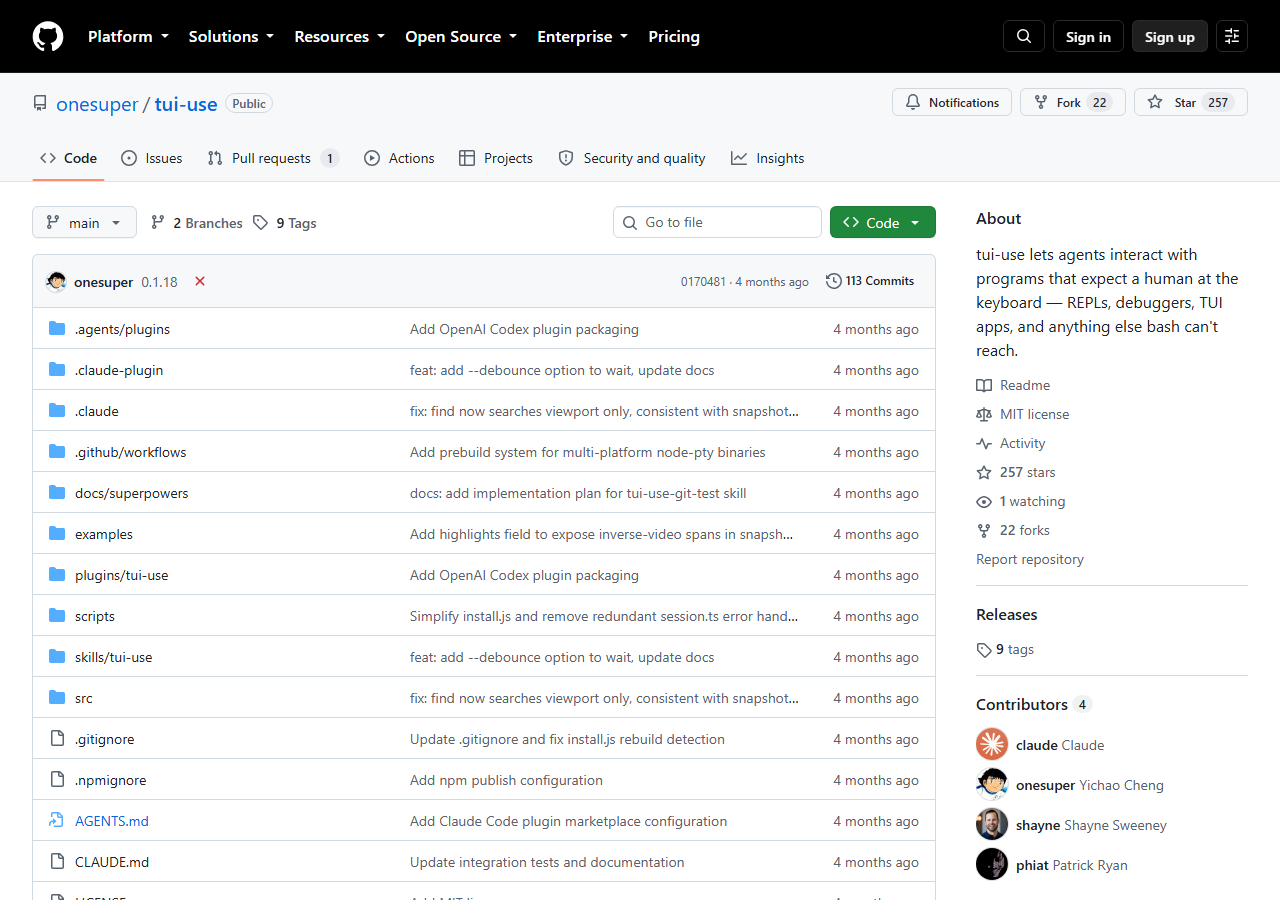Click the phiat contributor avatar

(992, 864)
